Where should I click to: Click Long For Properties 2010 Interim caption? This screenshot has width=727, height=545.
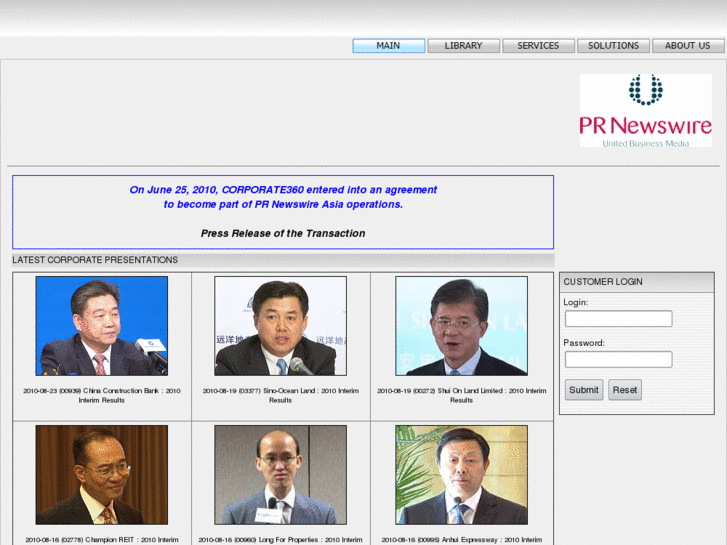pos(281,540)
